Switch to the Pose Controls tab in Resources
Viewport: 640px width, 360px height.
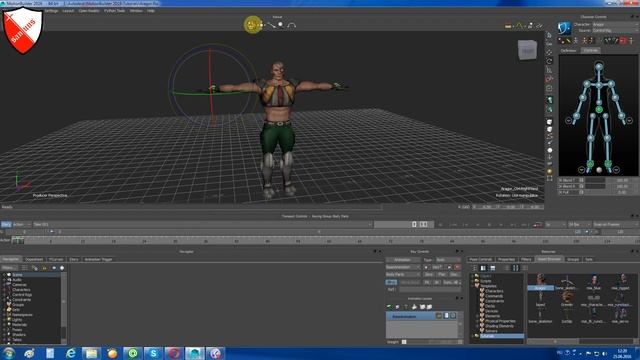click(480, 259)
